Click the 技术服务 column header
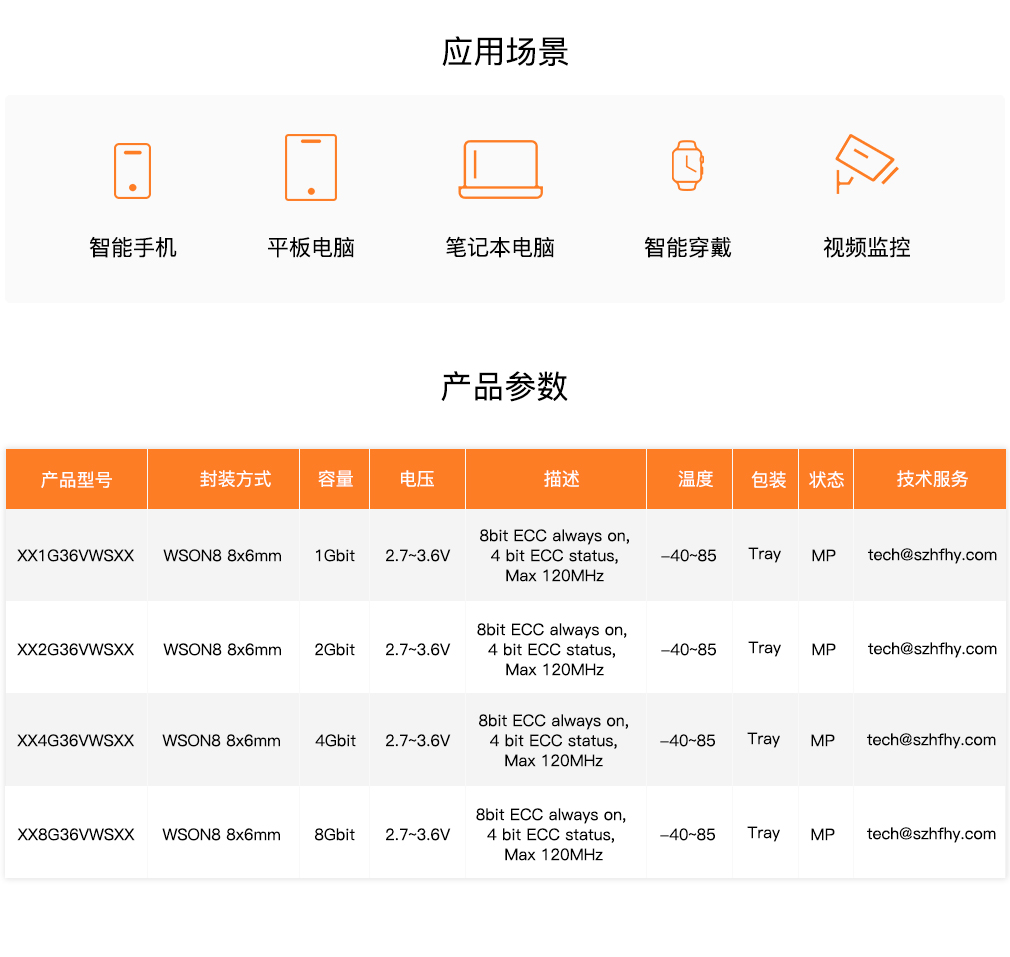 932,479
